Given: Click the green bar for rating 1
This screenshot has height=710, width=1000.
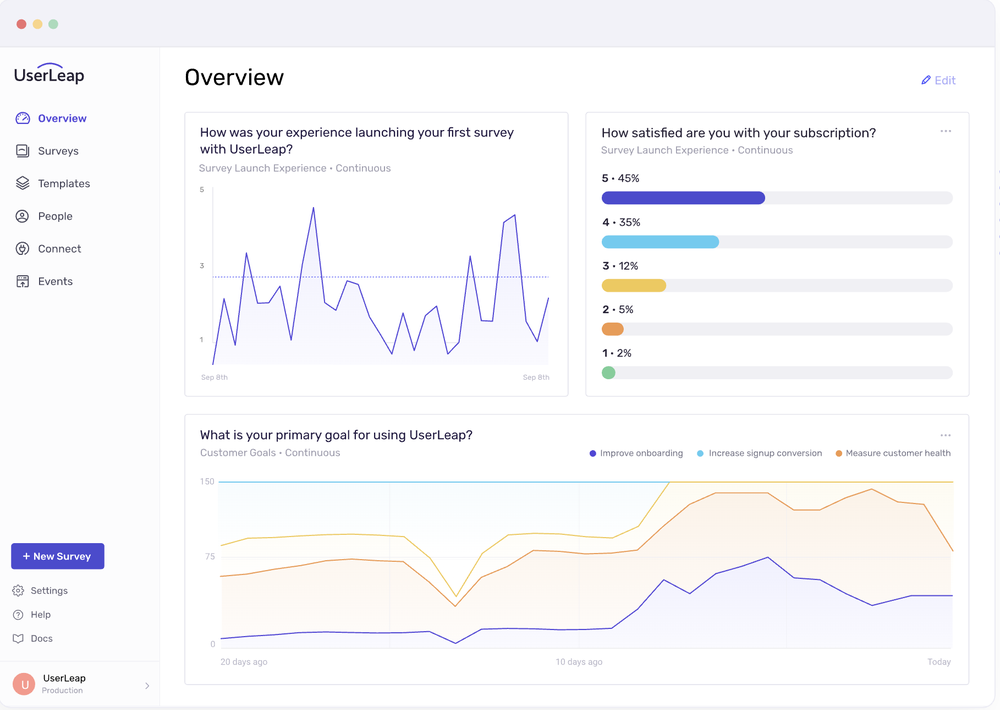Looking at the screenshot, I should (x=608, y=373).
